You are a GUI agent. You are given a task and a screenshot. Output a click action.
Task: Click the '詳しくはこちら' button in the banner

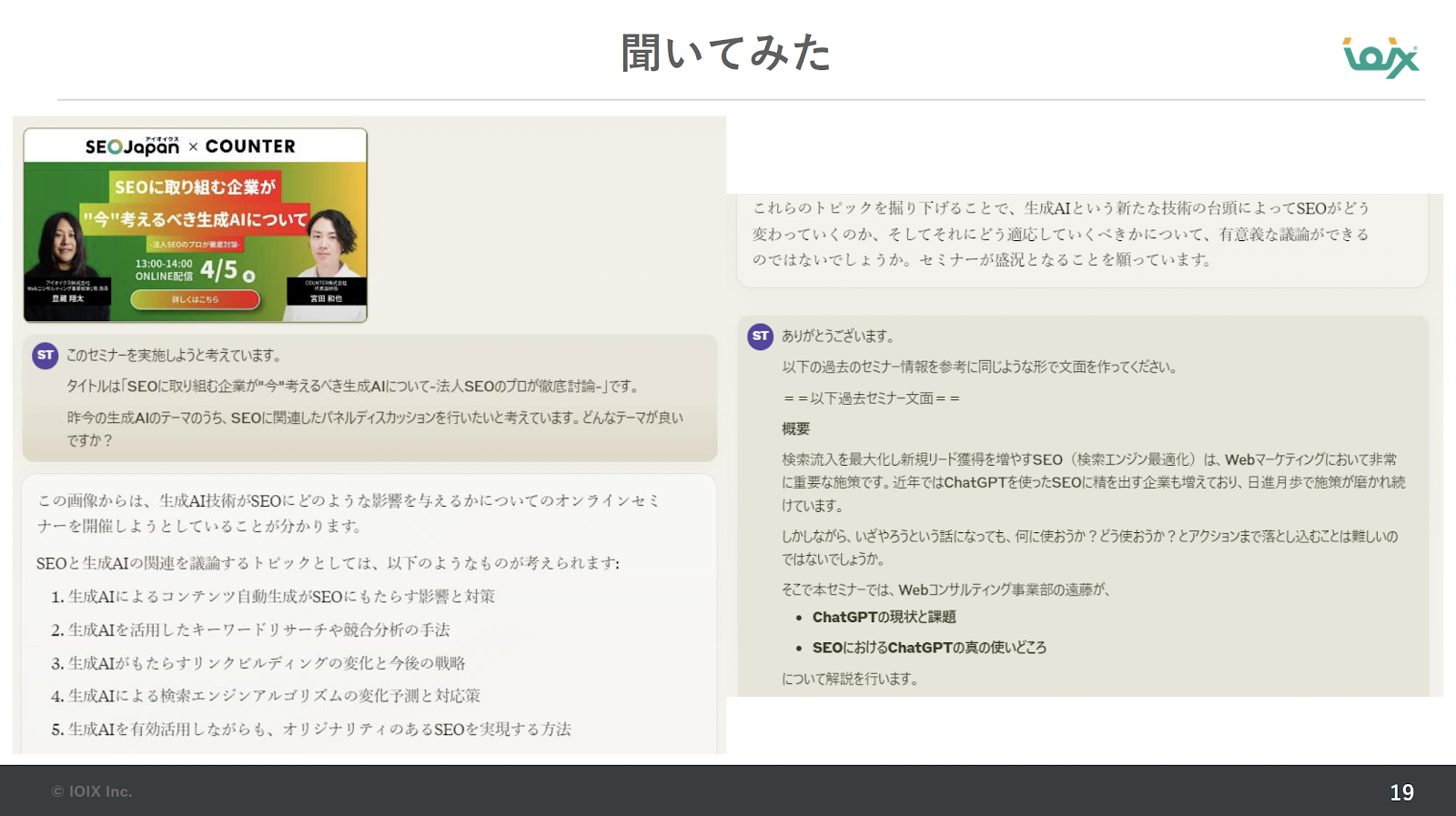pyautogui.click(x=196, y=299)
